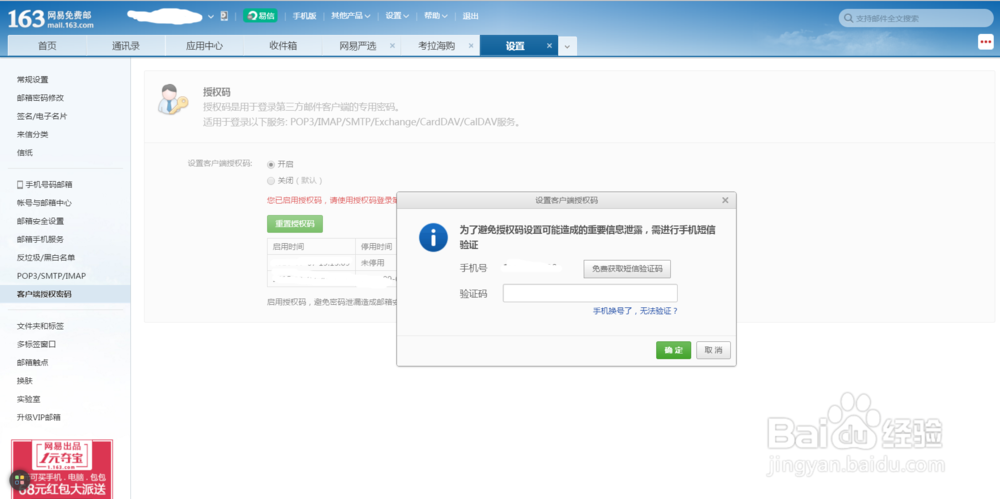Screen dimensions: 1000x499
Task: Expand the tab list chevron
Action: pos(568,46)
